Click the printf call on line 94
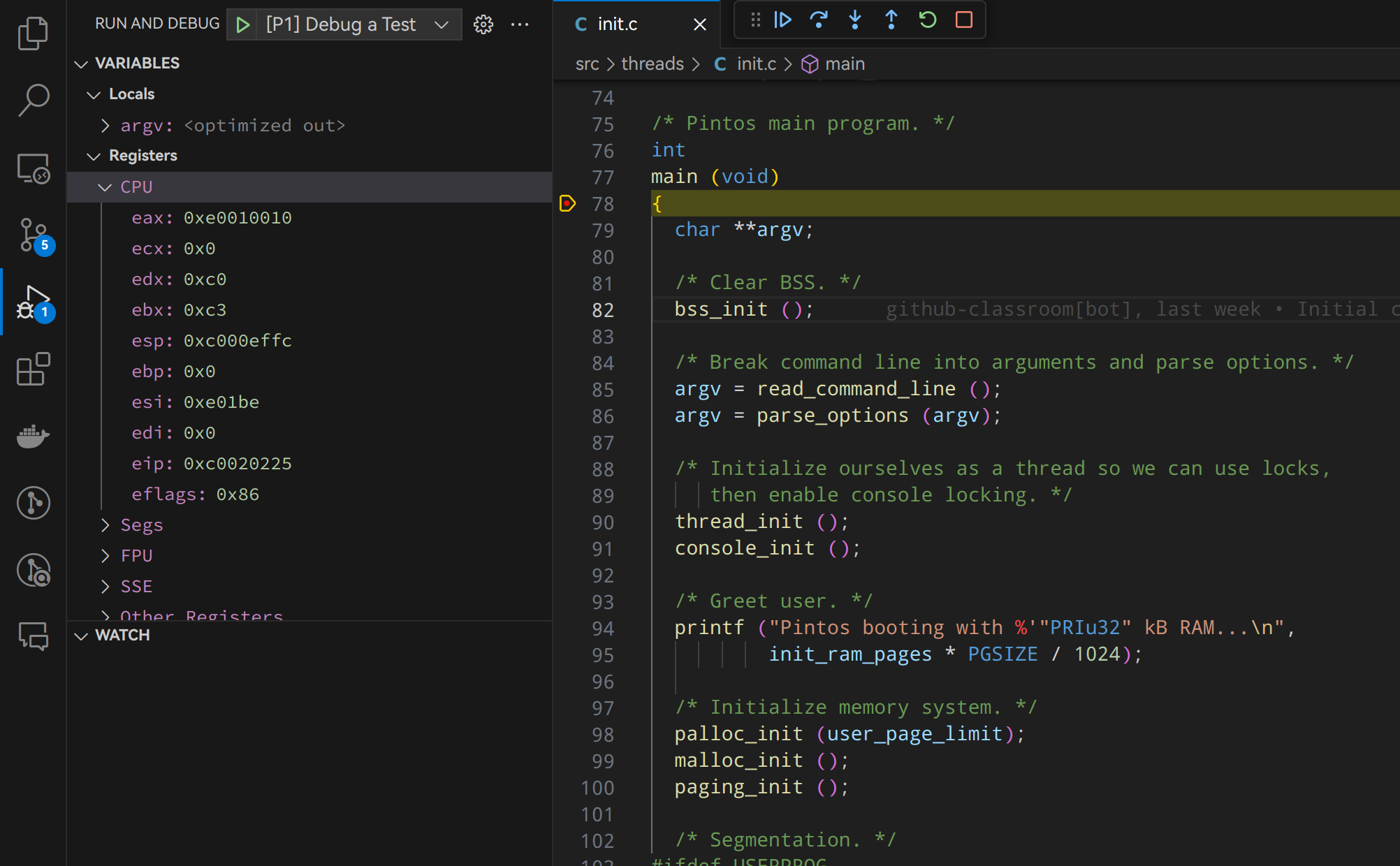The width and height of the screenshot is (1400, 866). [709, 628]
